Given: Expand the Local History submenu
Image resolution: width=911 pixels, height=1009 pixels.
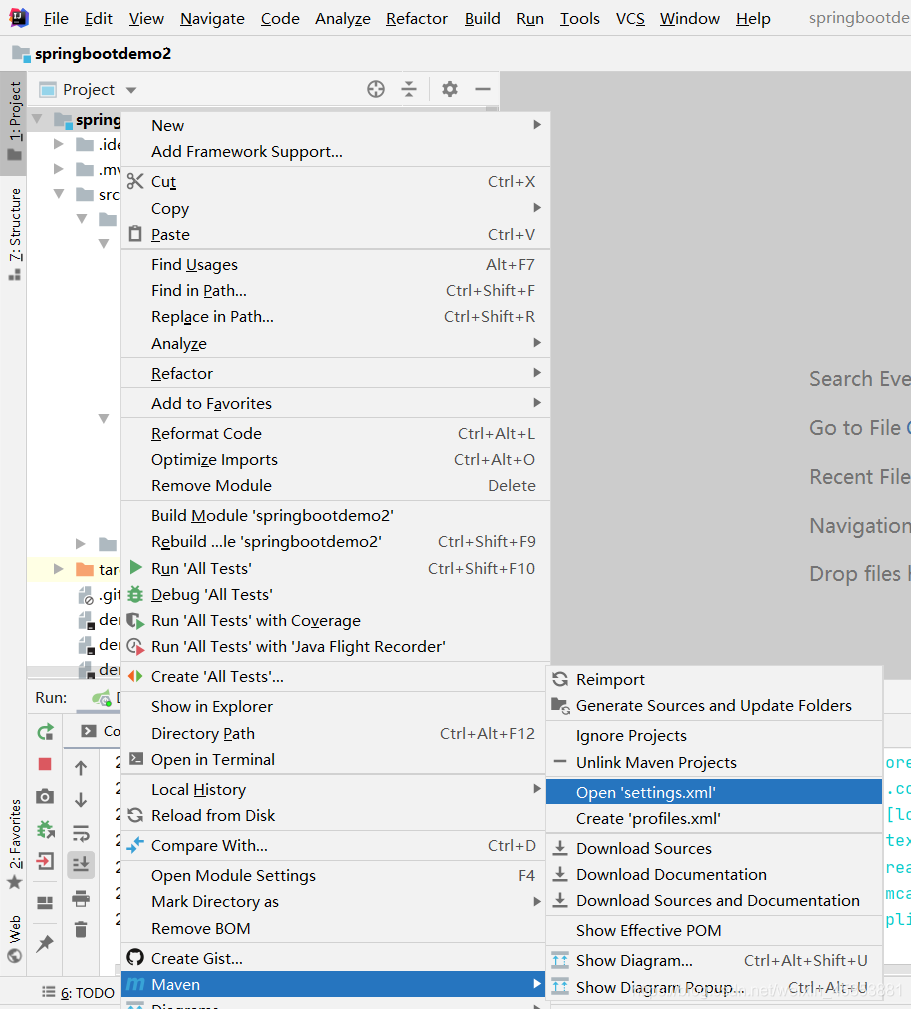Looking at the screenshot, I should click(333, 790).
